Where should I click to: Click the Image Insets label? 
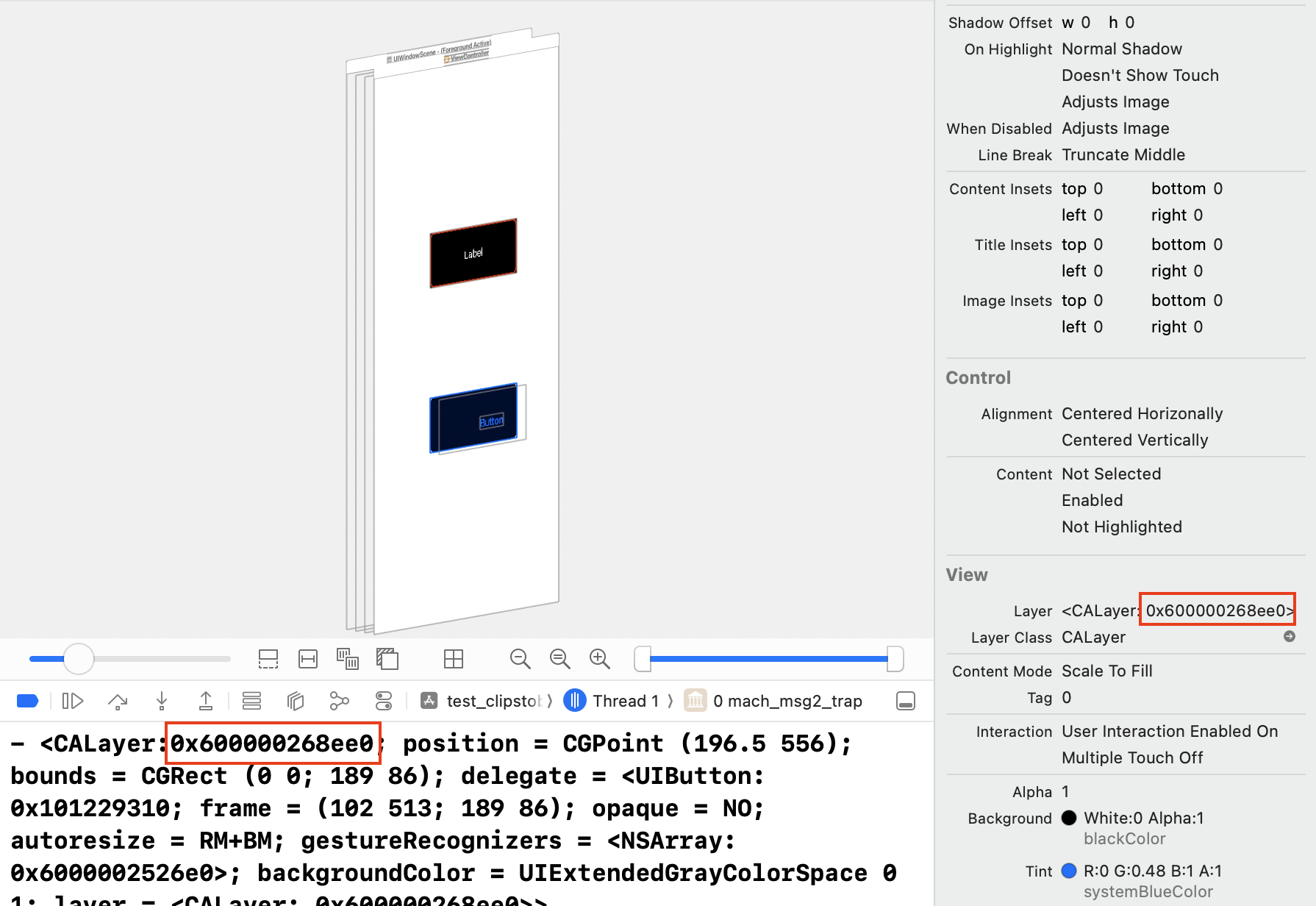pos(1007,301)
